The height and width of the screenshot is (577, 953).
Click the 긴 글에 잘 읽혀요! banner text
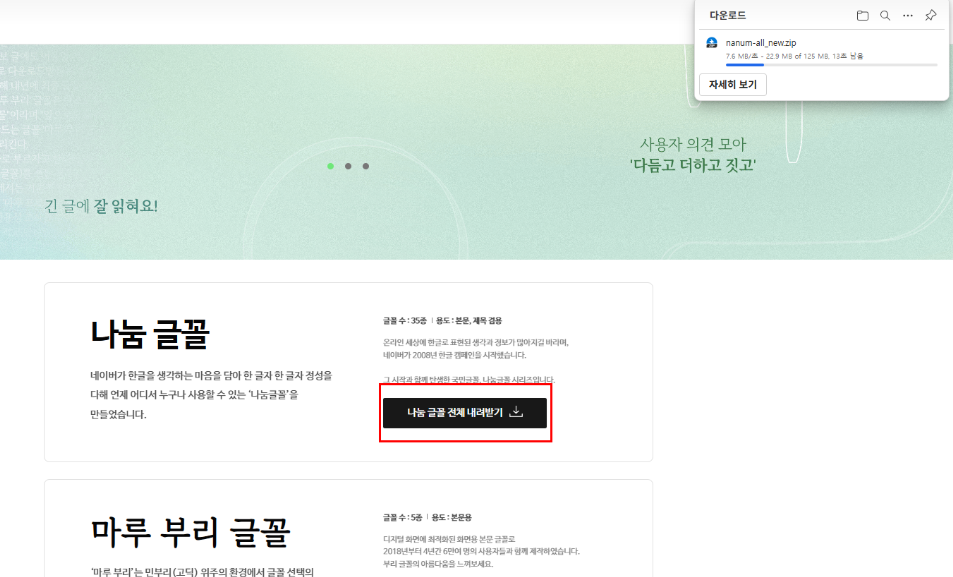tap(101, 206)
